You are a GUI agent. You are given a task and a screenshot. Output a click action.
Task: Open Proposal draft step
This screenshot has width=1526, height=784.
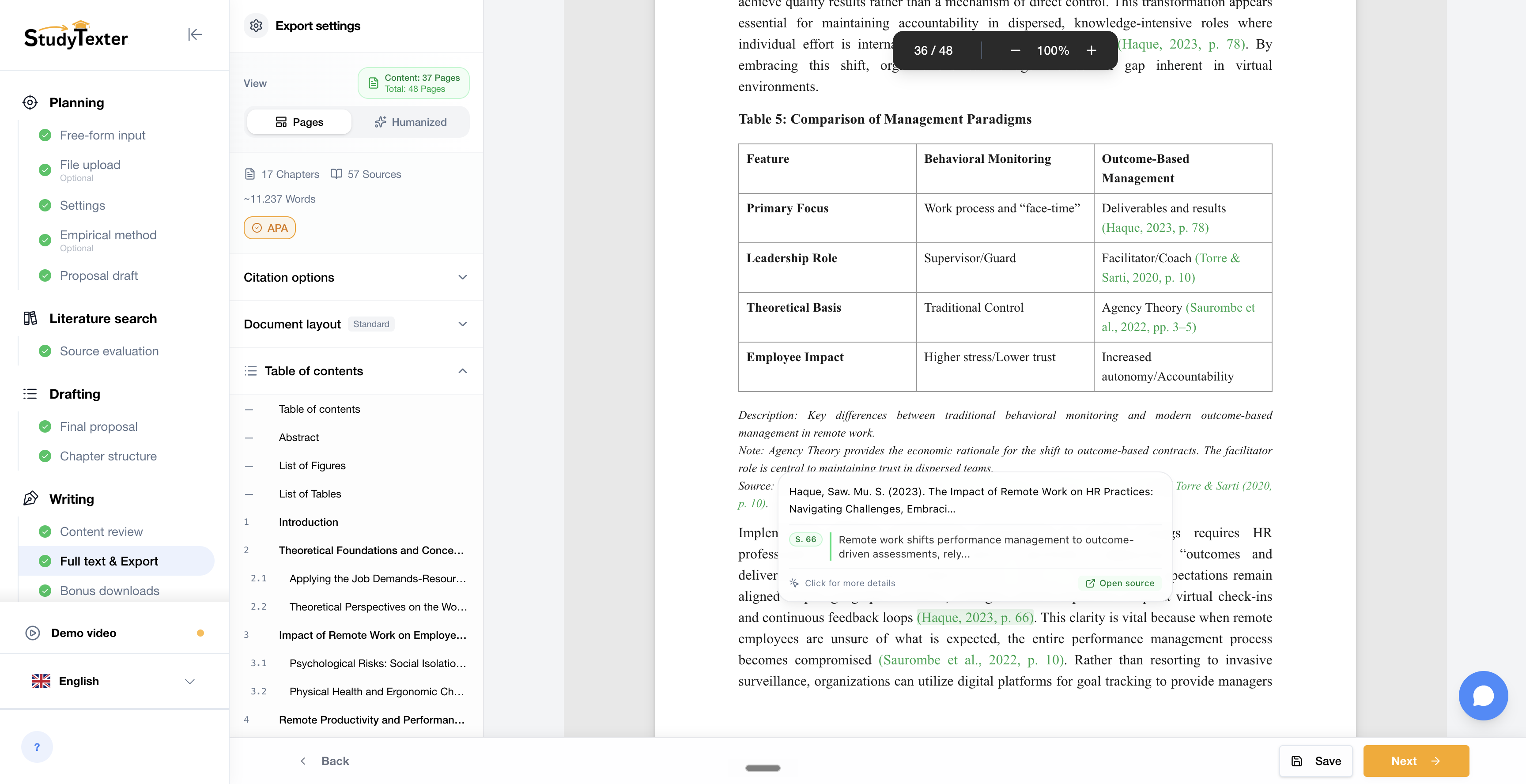pyautogui.click(x=99, y=275)
